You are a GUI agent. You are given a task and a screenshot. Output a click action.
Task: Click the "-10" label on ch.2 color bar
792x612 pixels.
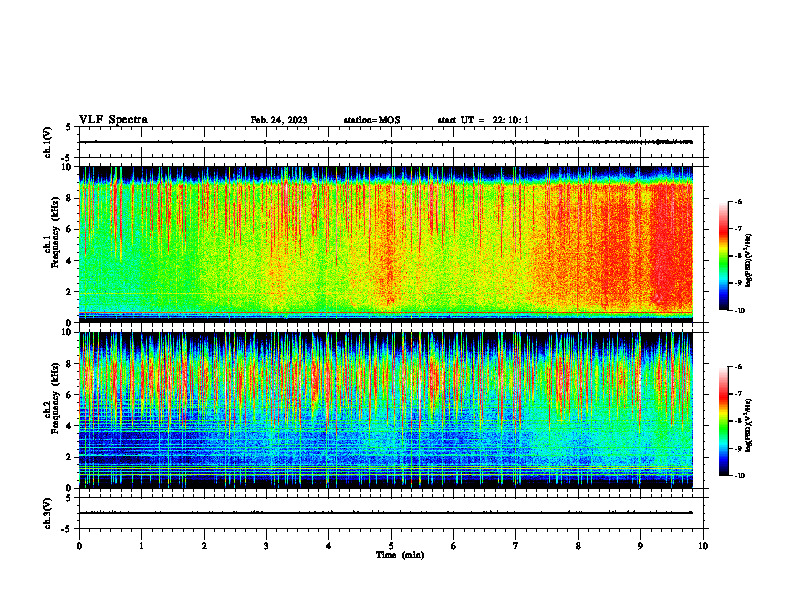[739, 476]
